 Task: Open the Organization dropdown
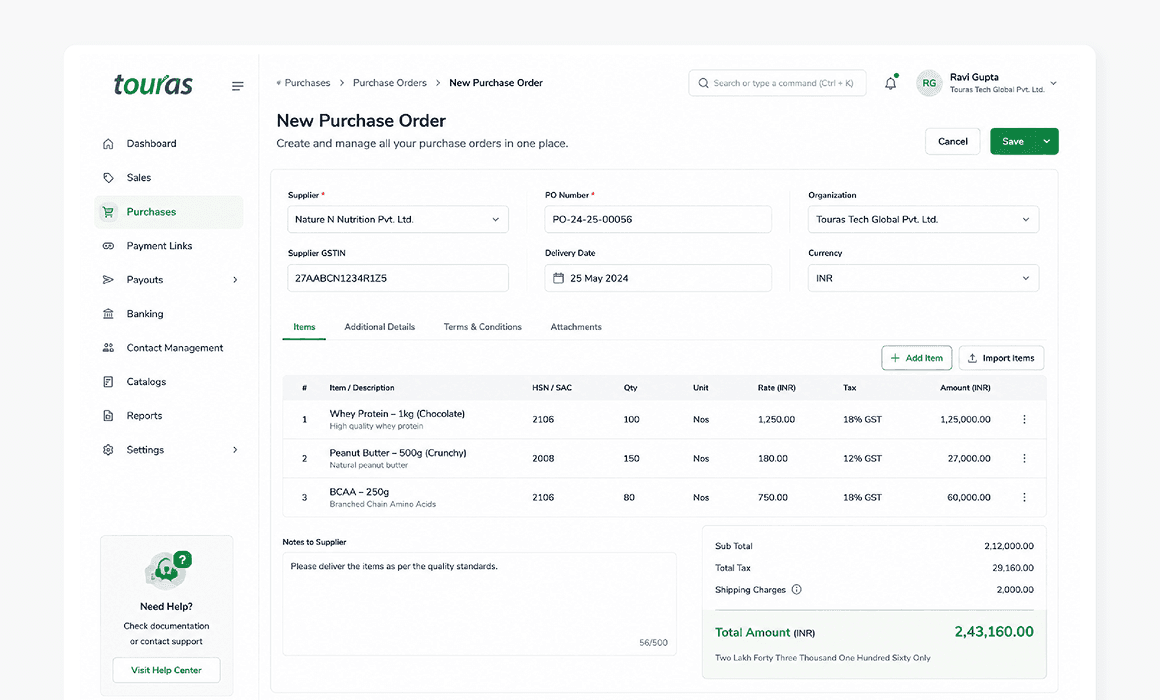[923, 220]
